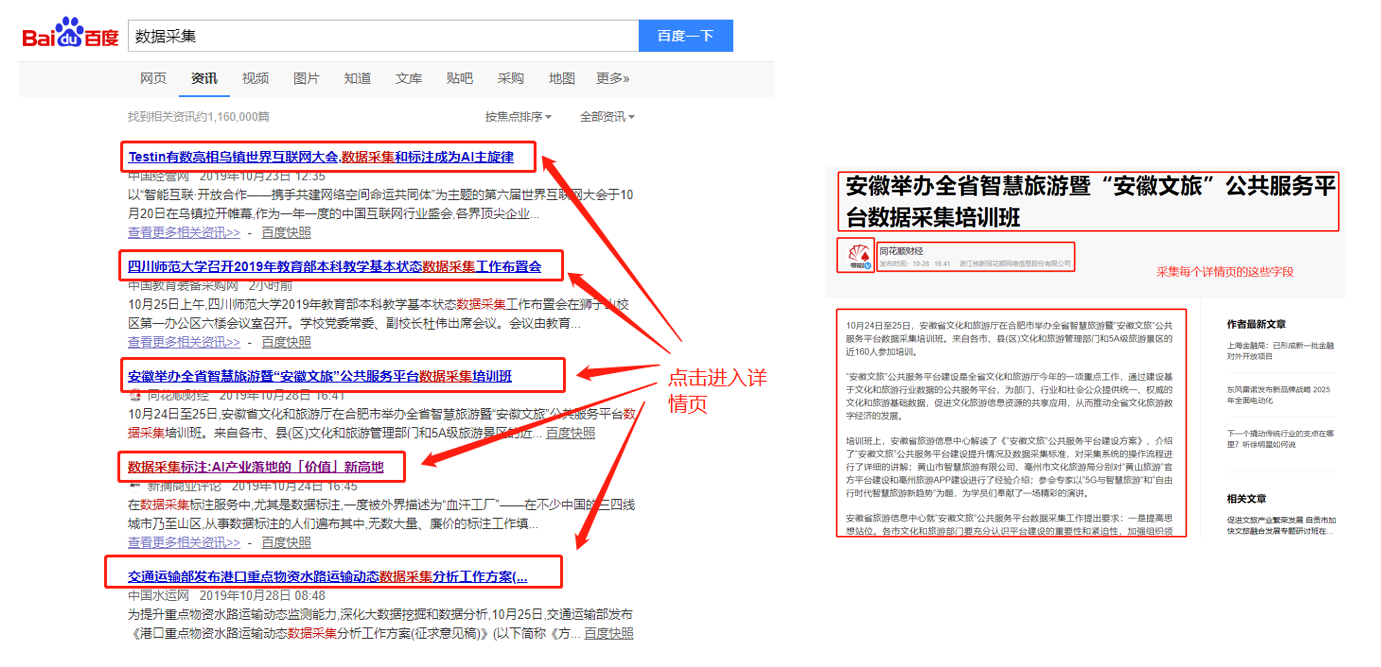Click 查看更多相关资讯 under the 四川师范大学 result

pyautogui.click(x=184, y=342)
